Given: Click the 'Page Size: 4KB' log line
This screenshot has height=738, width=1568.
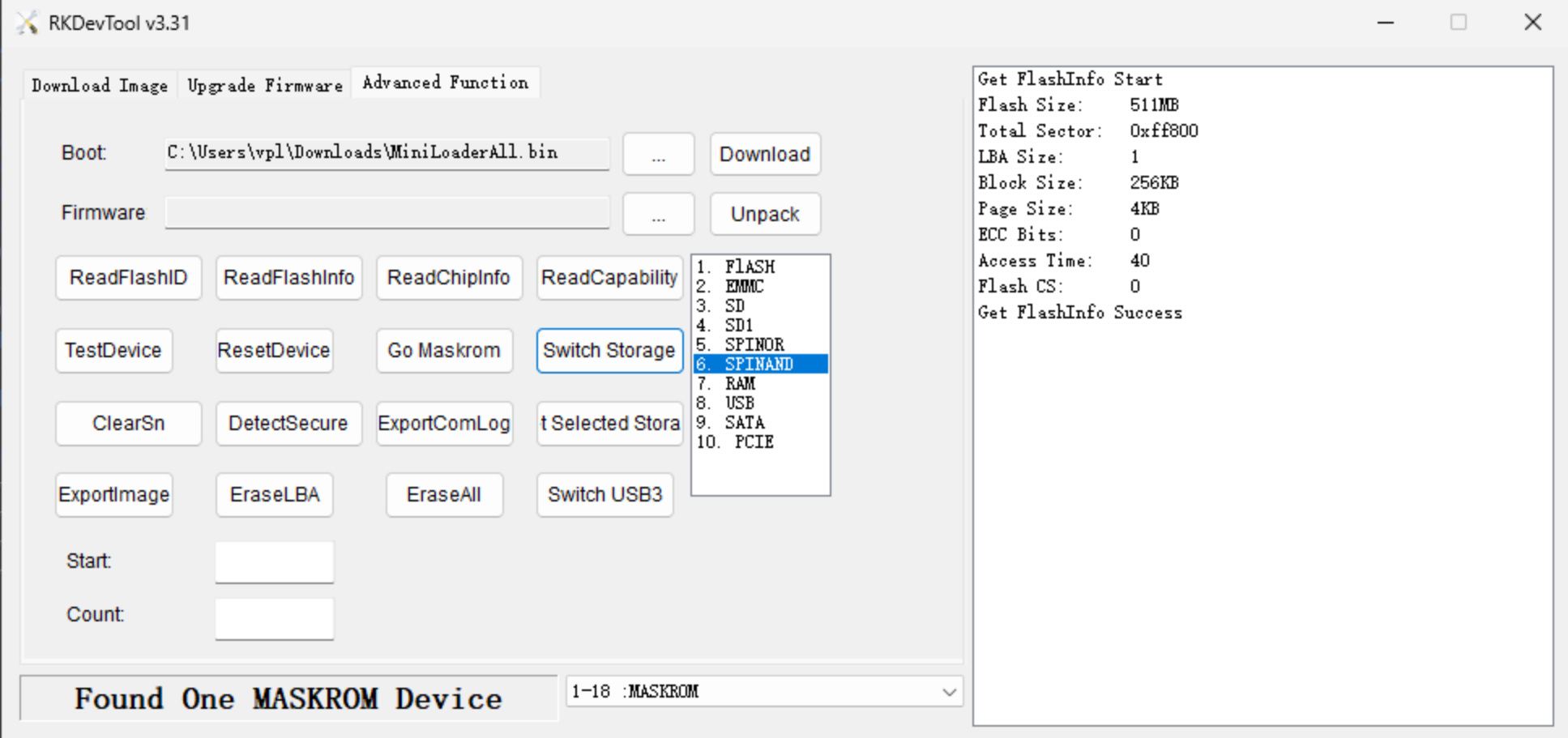Looking at the screenshot, I should pyautogui.click(x=1068, y=209).
